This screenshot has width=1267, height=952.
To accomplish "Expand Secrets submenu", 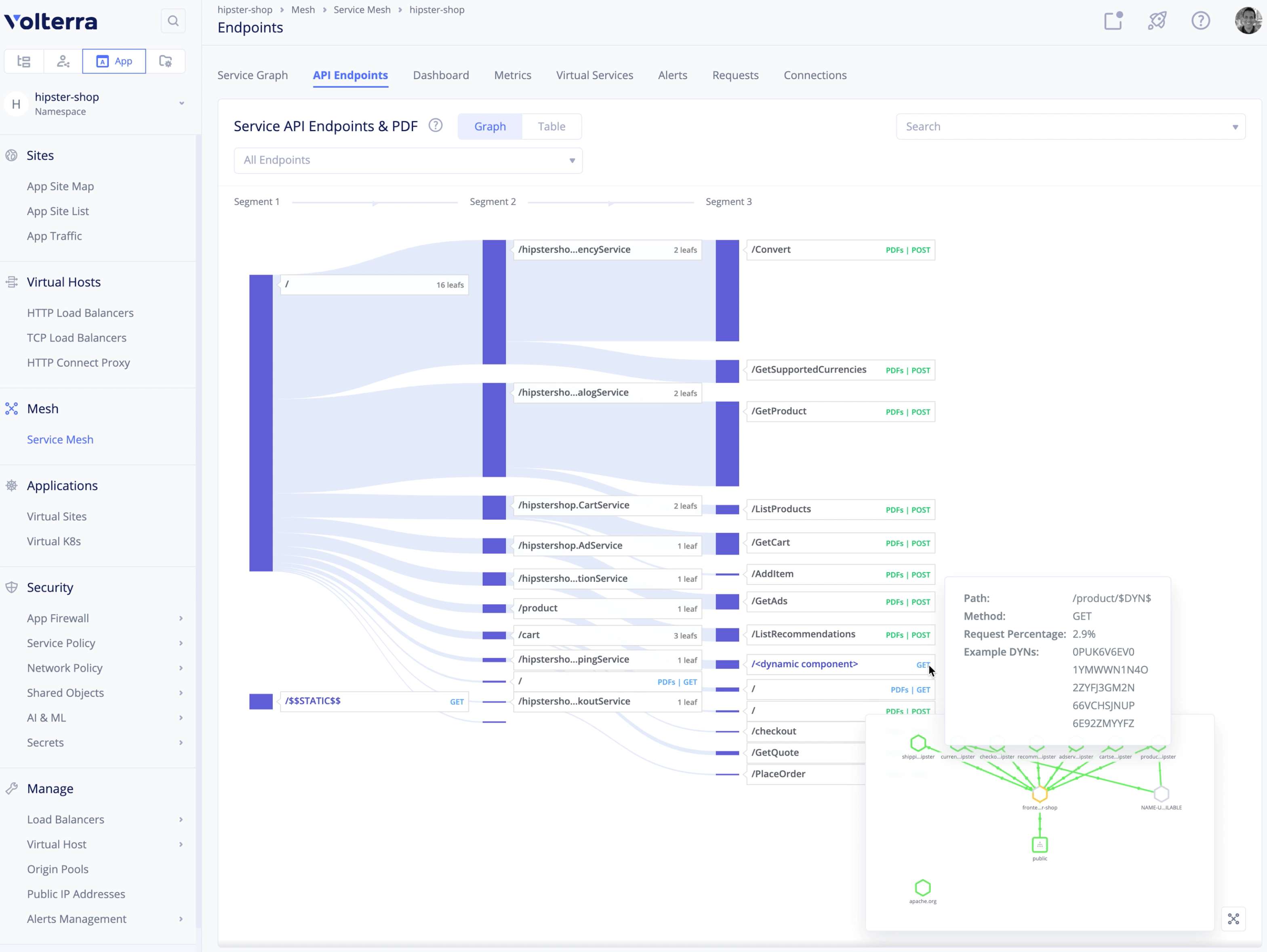I will (181, 742).
